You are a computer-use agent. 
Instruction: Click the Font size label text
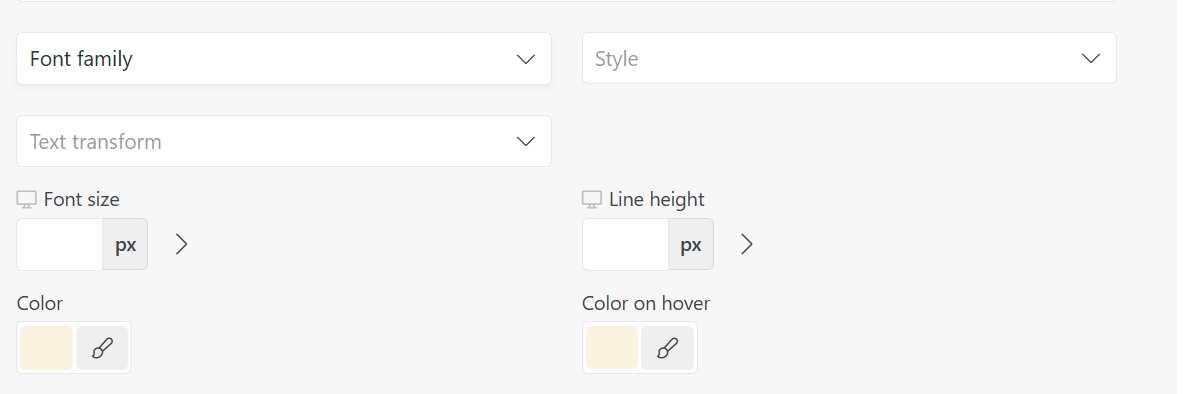81,200
